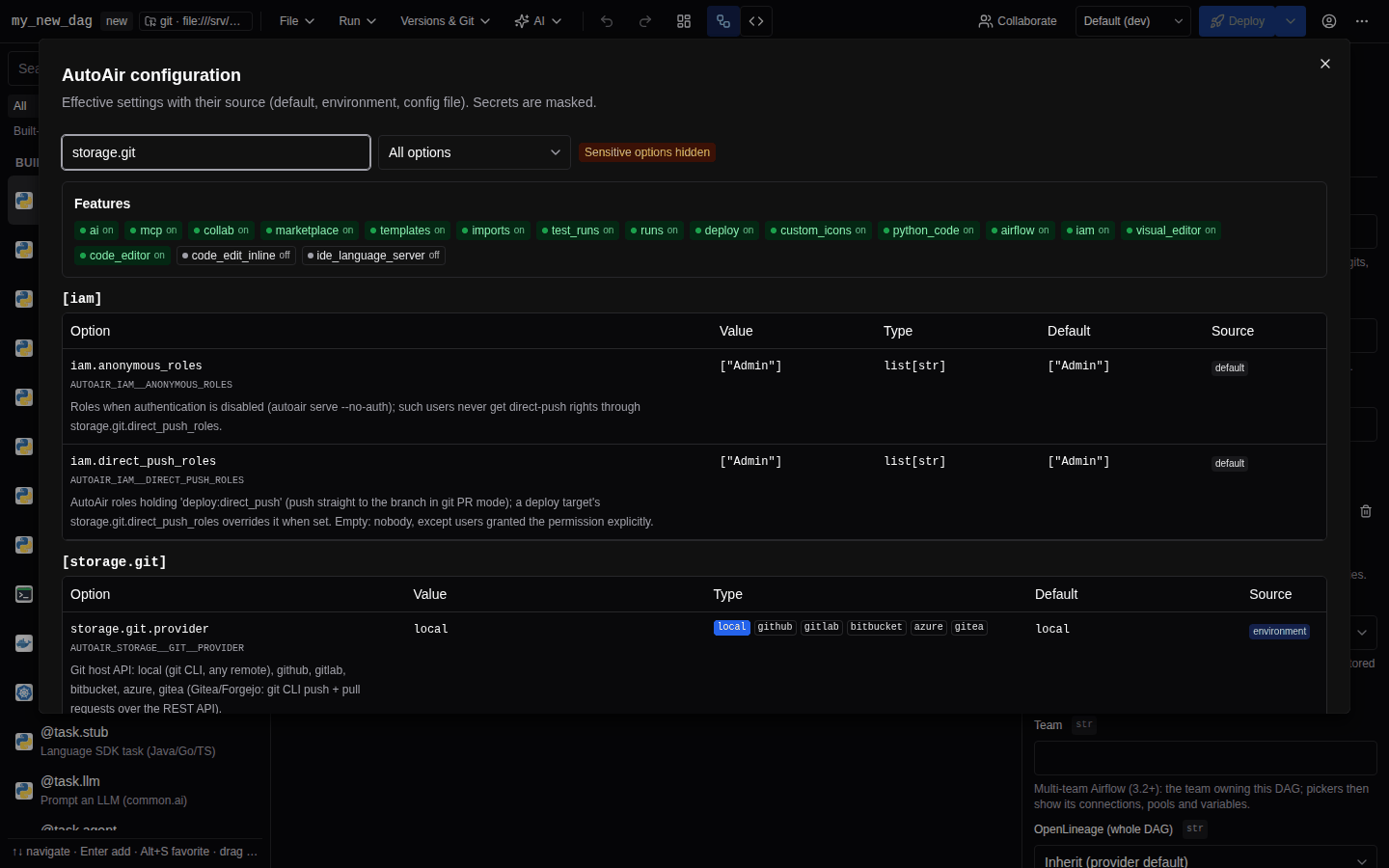Toggle the mcp feature flag chip
The height and width of the screenshot is (868, 1389).
pyautogui.click(x=153, y=231)
